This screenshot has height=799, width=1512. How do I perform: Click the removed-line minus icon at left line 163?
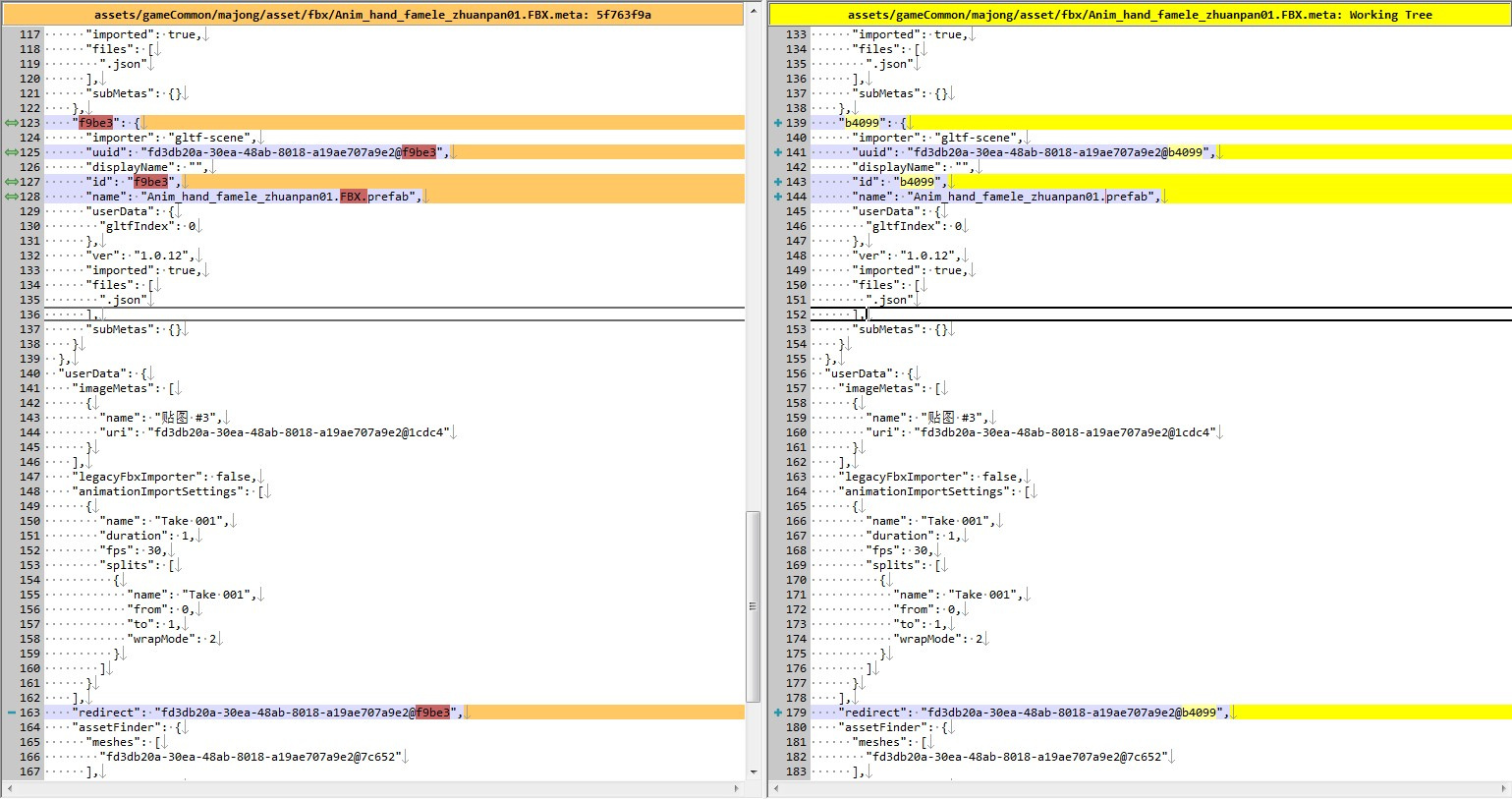coord(11,713)
